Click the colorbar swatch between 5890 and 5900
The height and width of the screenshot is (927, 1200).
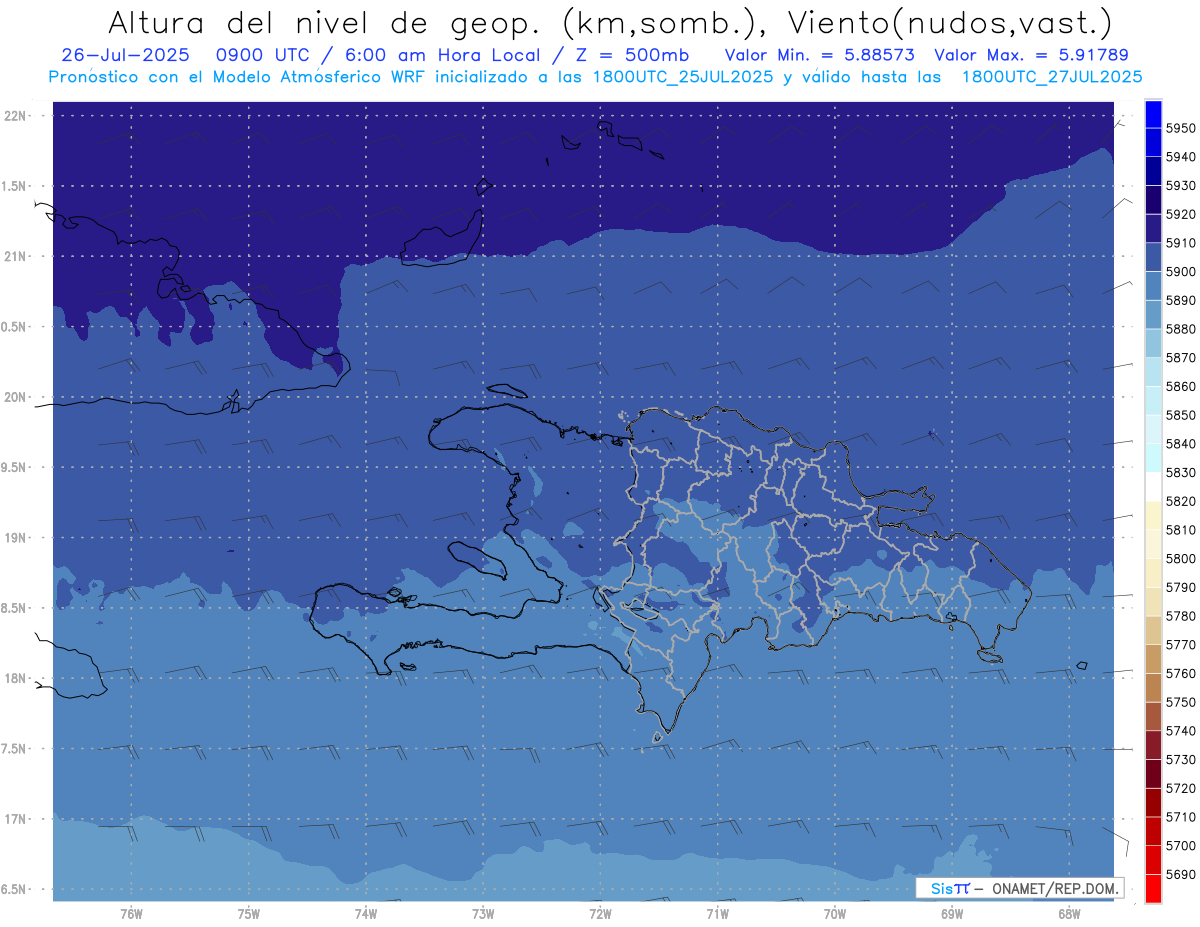click(x=1153, y=286)
